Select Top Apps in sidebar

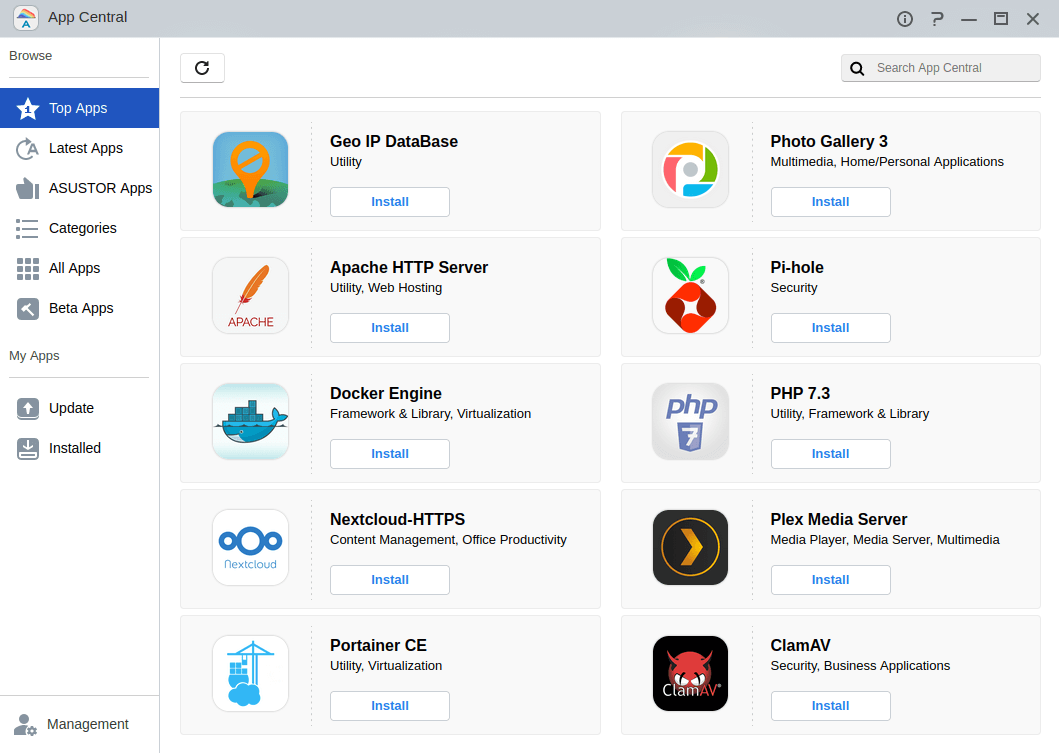(x=80, y=108)
